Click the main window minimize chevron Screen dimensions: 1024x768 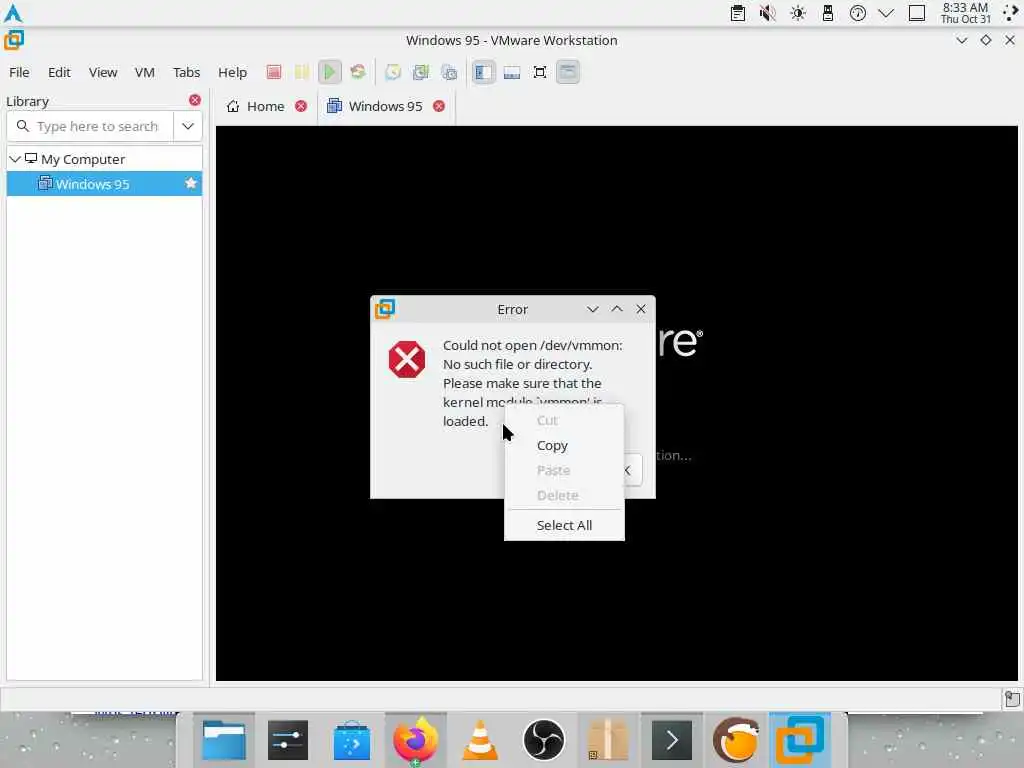coord(962,40)
